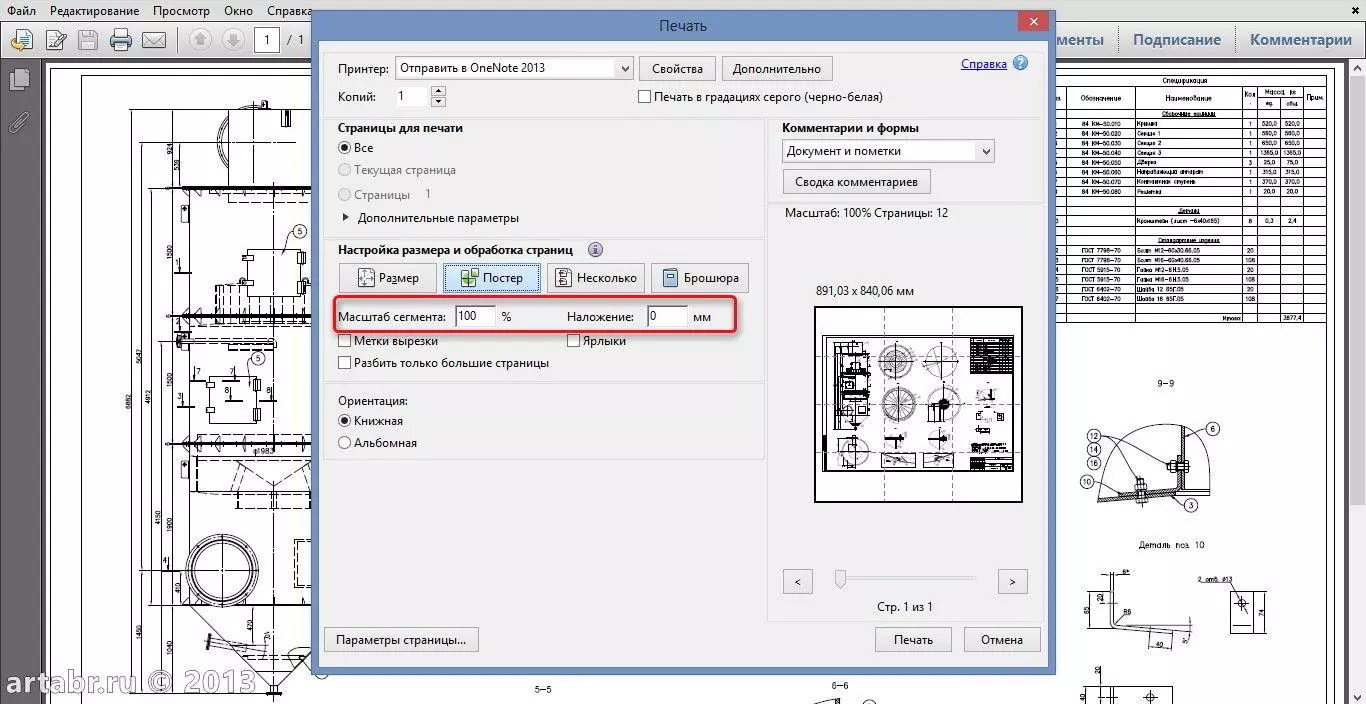Screen dimensions: 1366x704
Task: Click the Print icon in the toolbar
Action: pyautogui.click(x=119, y=39)
